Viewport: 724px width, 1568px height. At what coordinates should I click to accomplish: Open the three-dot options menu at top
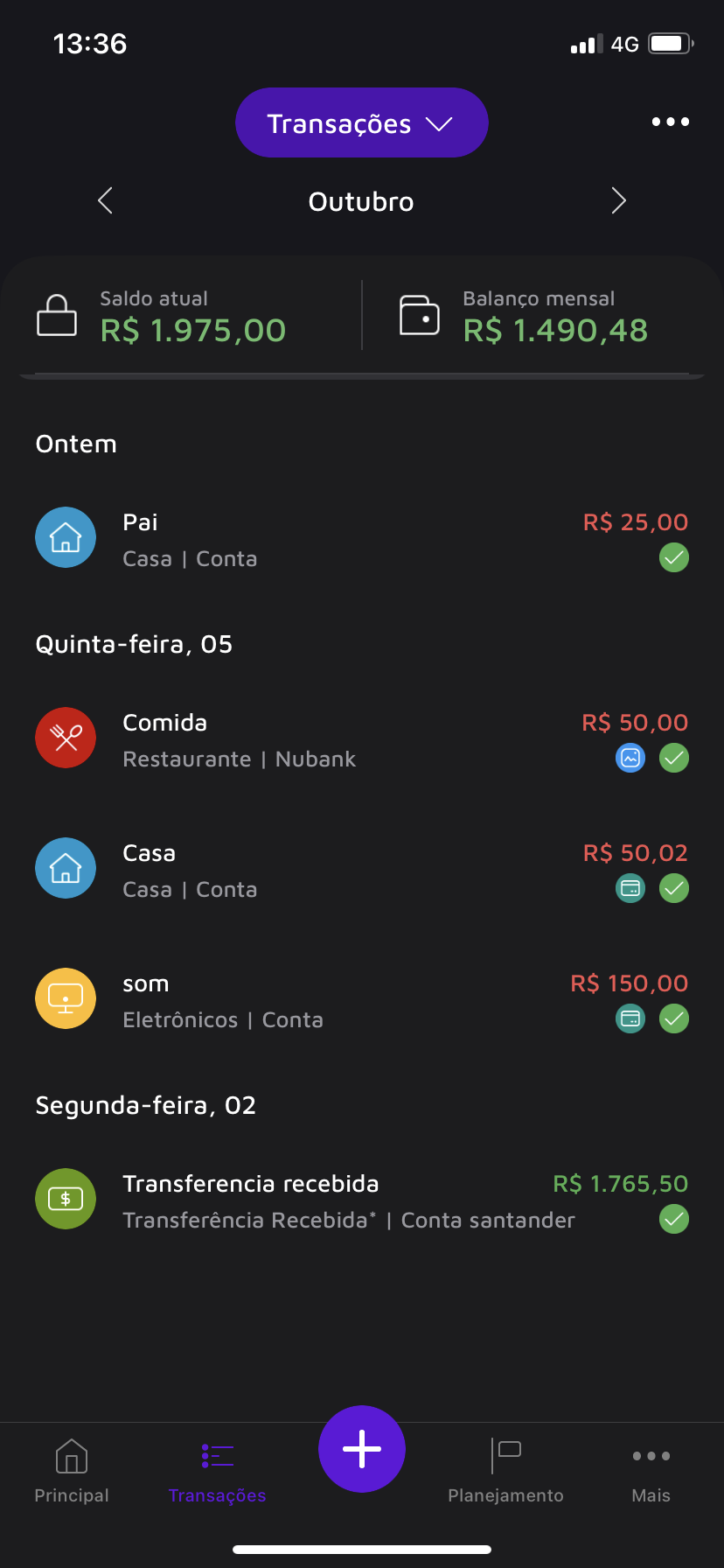pos(671,122)
